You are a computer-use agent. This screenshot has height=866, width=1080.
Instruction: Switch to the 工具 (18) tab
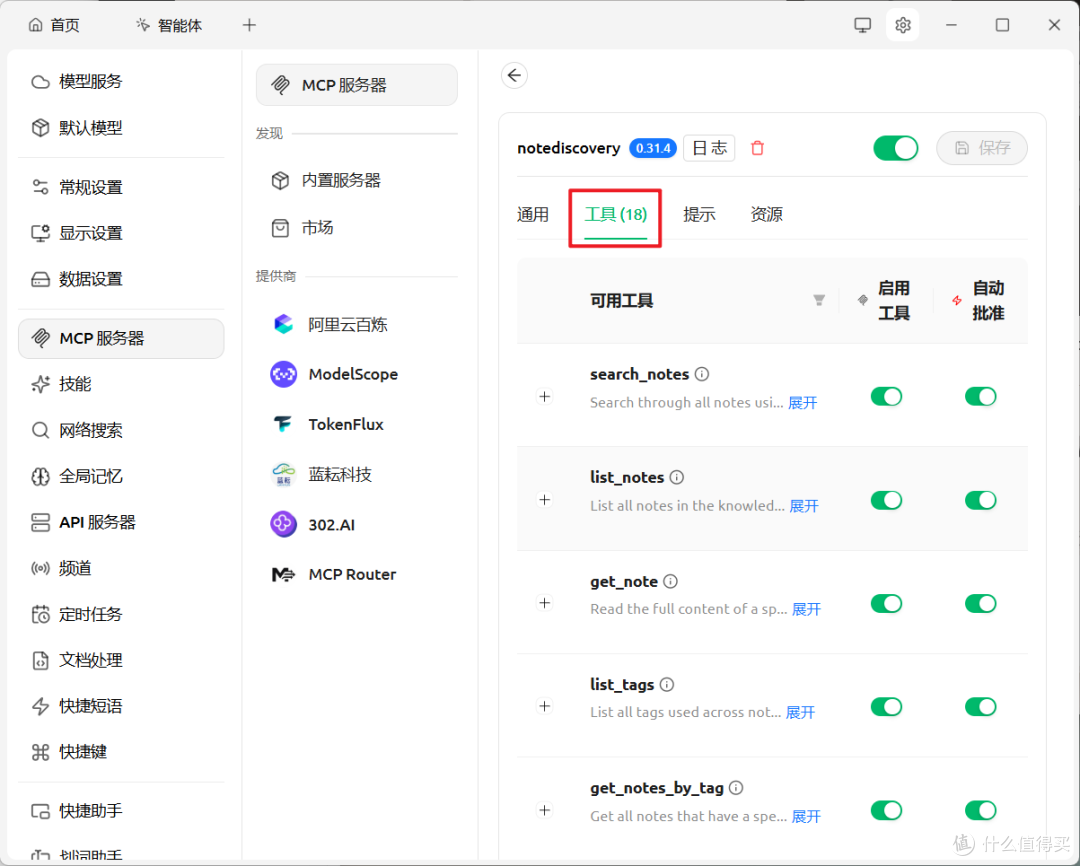click(x=616, y=215)
